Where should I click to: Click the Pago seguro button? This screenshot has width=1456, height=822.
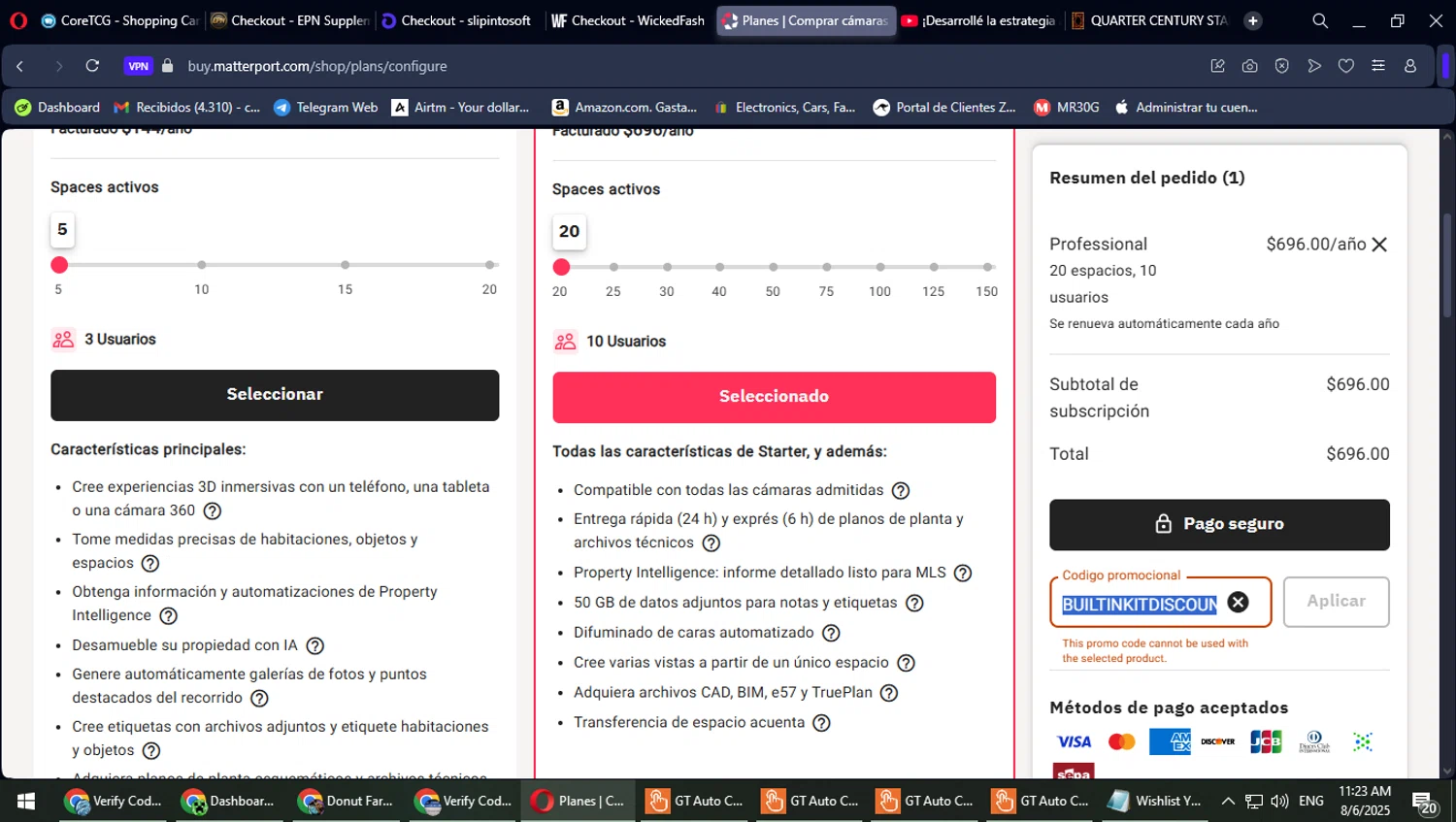click(1219, 524)
